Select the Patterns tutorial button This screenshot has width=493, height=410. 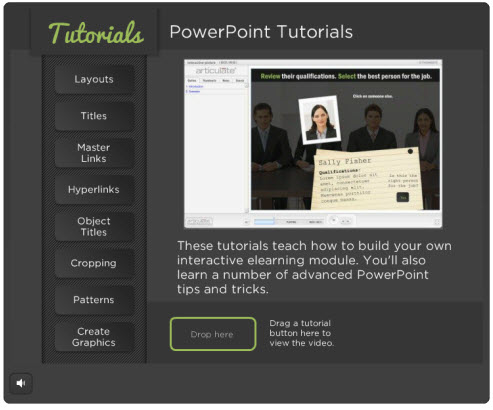pyautogui.click(x=94, y=300)
